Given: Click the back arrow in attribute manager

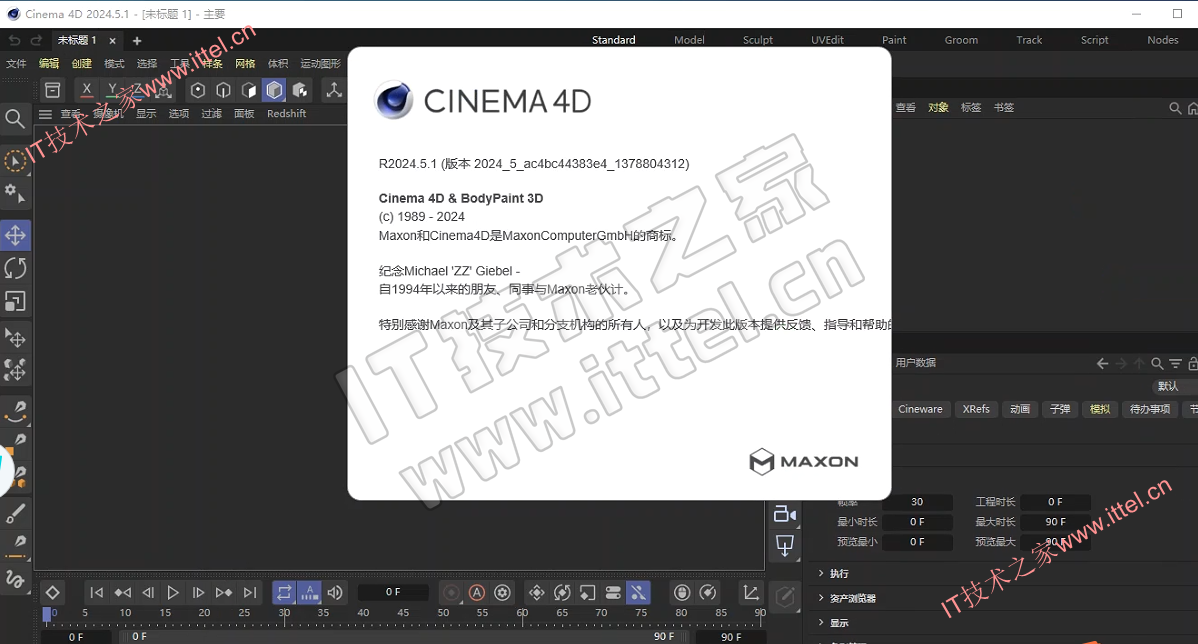Looking at the screenshot, I should coord(1102,364).
